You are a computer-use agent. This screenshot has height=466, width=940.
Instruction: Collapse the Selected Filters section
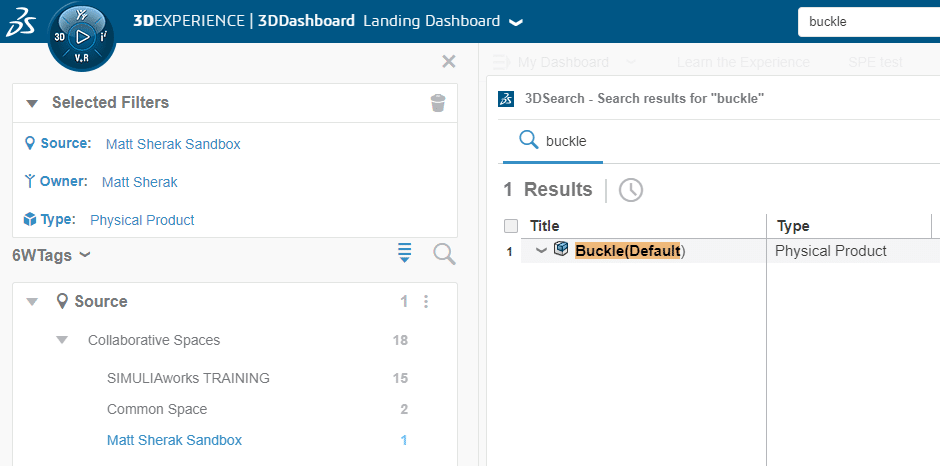tap(32, 103)
